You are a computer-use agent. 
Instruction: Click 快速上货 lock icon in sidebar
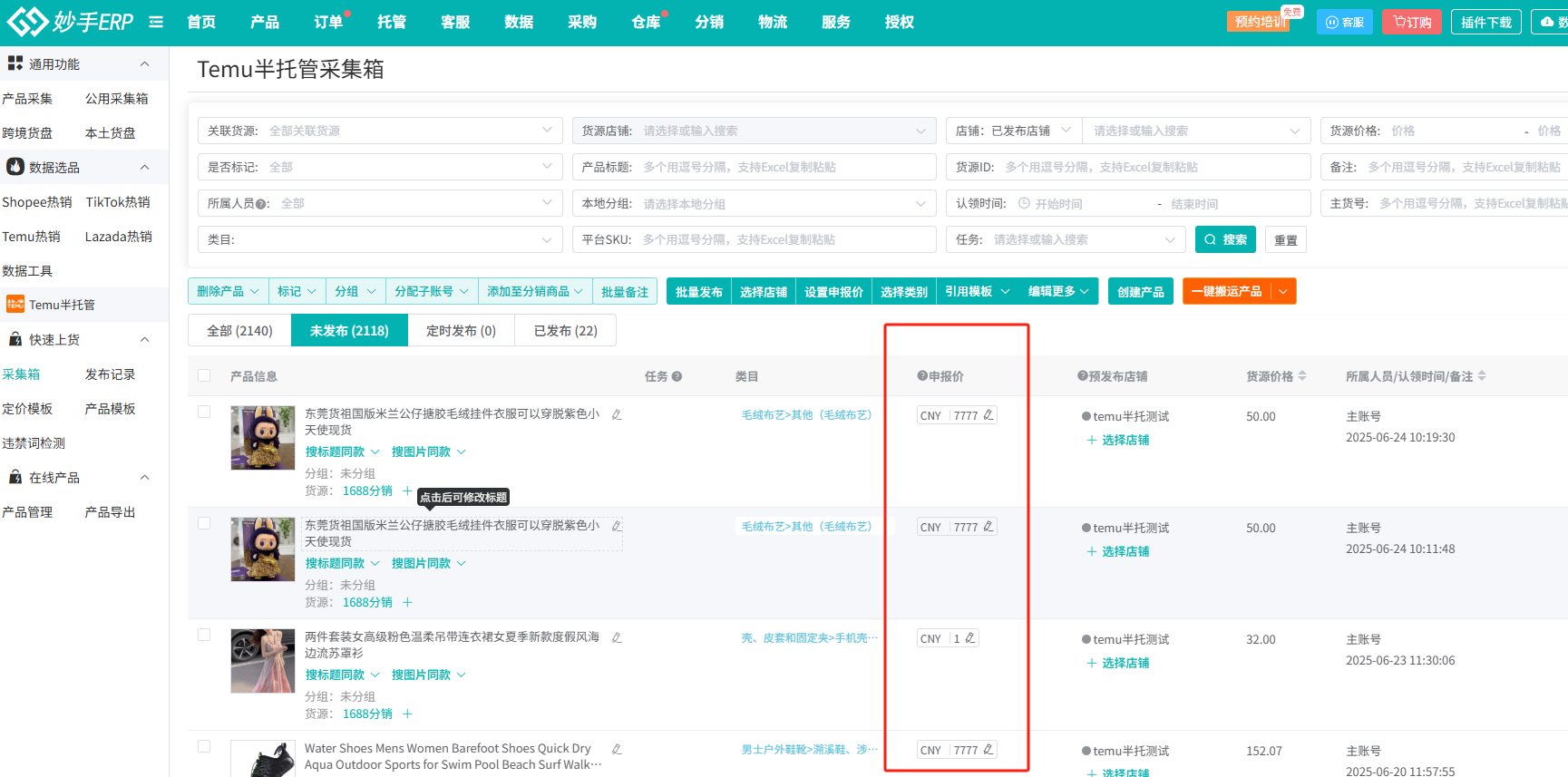15,339
